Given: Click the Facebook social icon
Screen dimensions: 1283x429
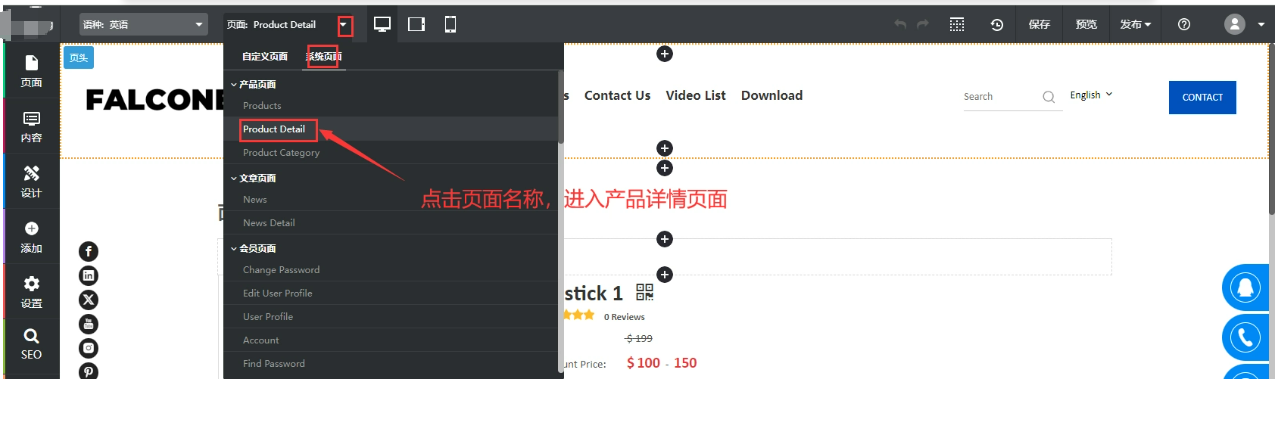Looking at the screenshot, I should tap(88, 252).
